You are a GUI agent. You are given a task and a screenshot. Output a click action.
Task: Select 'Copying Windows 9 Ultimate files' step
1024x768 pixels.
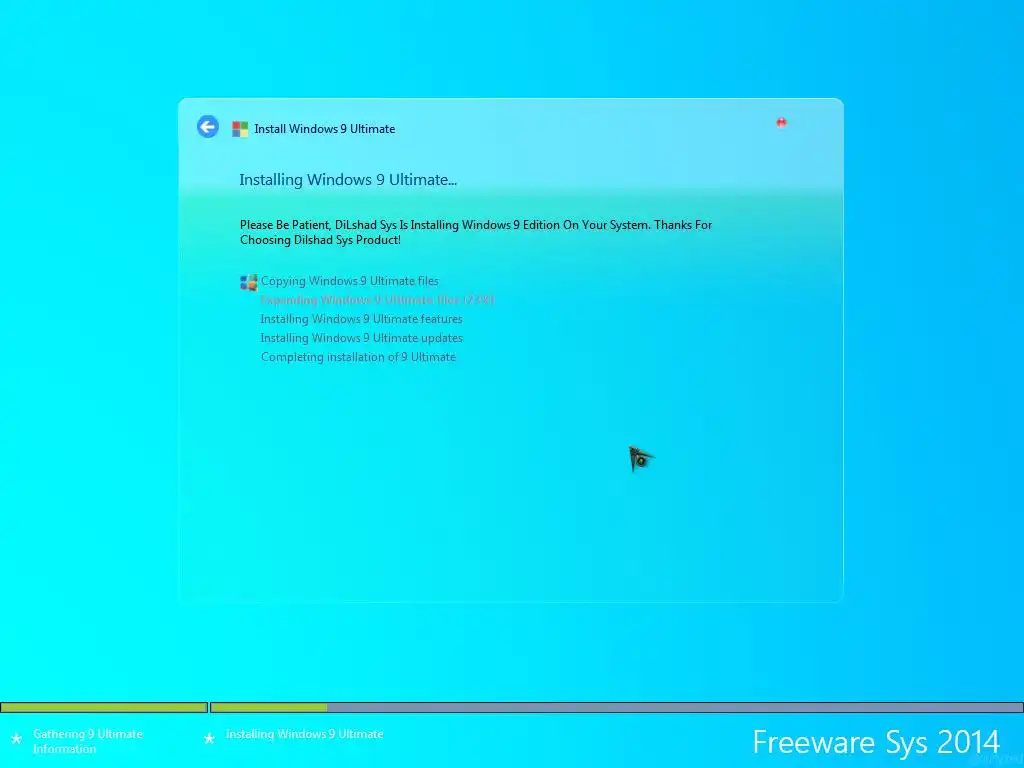pyautogui.click(x=349, y=281)
